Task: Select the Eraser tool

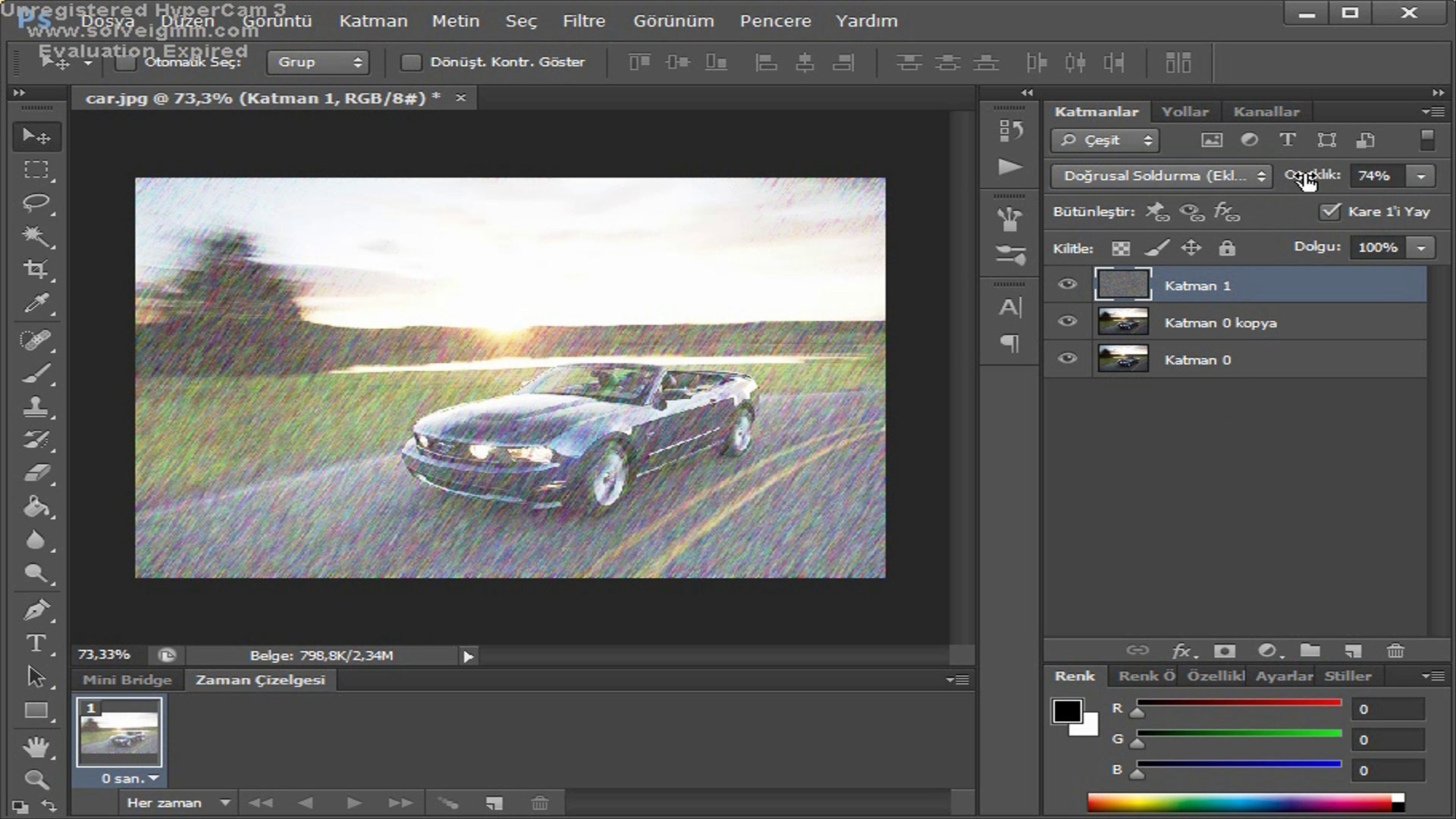Action: tap(36, 473)
